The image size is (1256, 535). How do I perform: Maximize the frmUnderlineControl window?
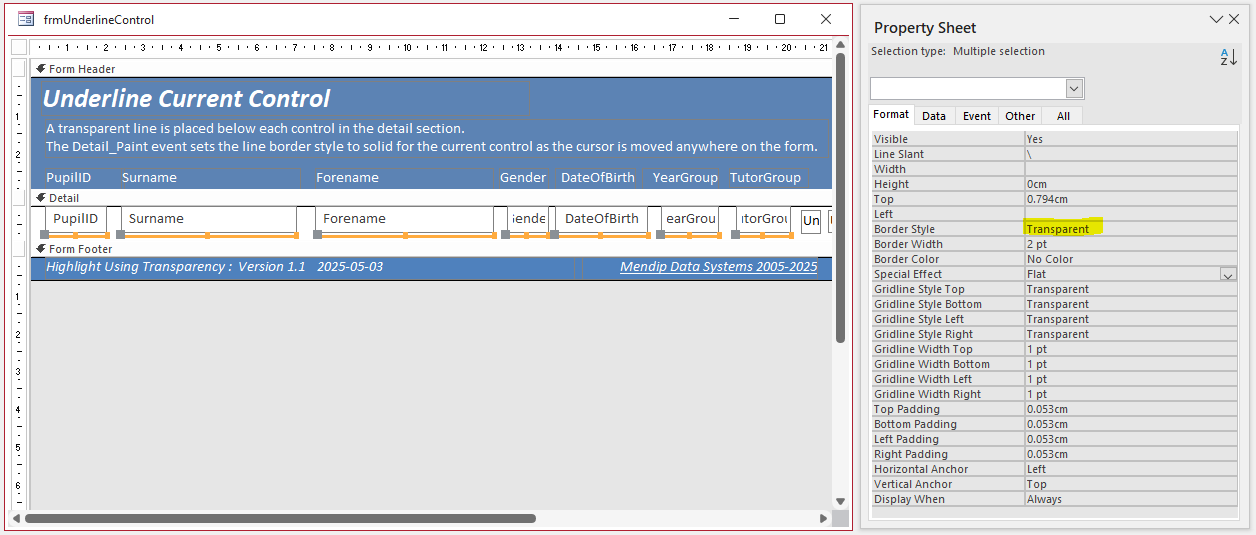(780, 19)
